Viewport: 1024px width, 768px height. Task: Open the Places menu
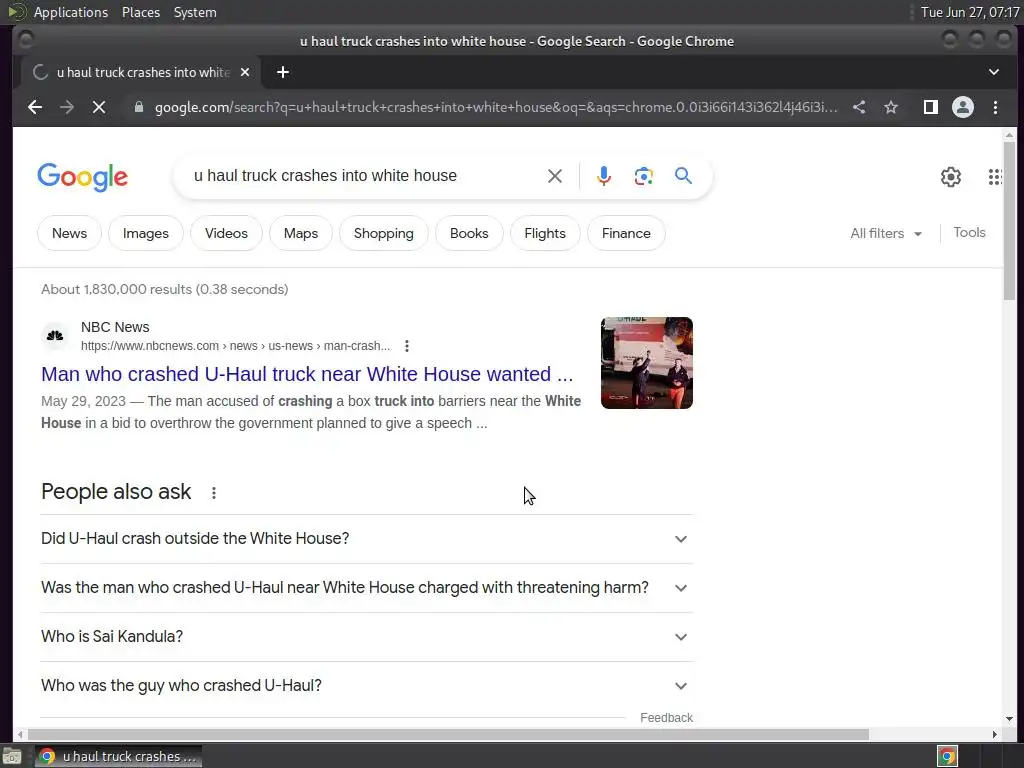[x=140, y=12]
